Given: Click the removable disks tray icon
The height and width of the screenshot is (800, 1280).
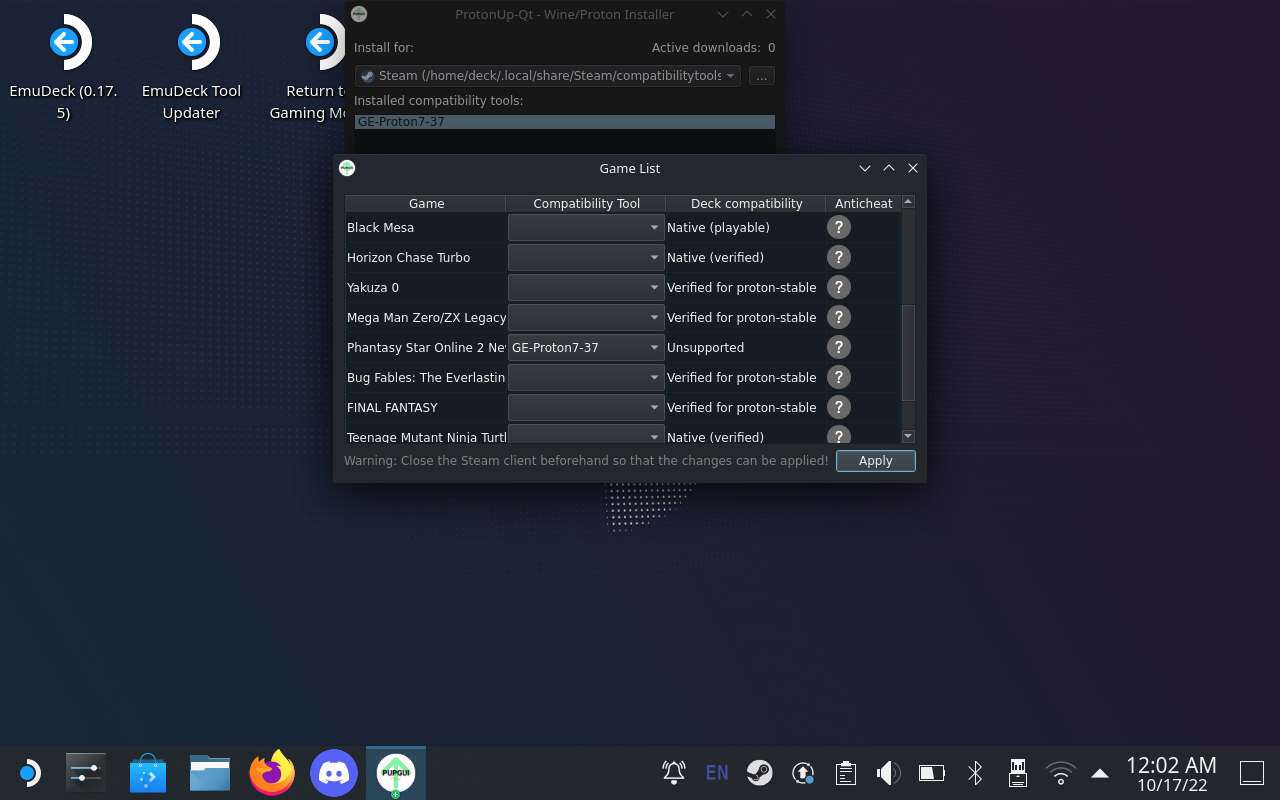Looking at the screenshot, I should click(1018, 772).
